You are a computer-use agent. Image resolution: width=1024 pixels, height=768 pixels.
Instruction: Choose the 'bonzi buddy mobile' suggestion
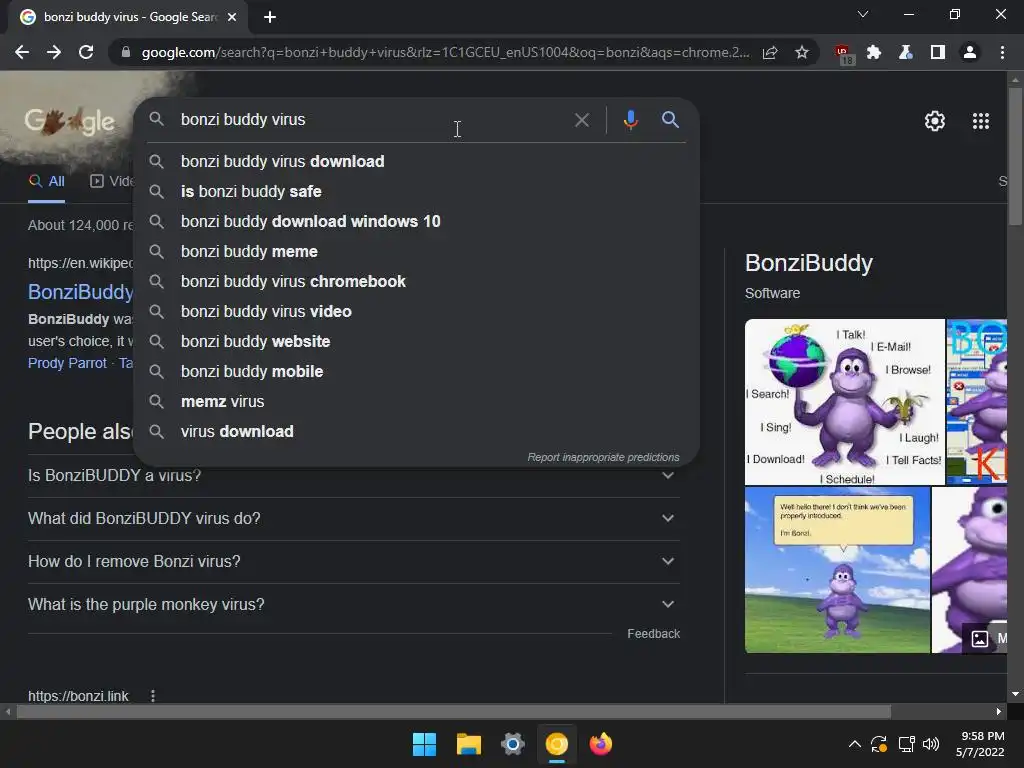pyautogui.click(x=416, y=372)
